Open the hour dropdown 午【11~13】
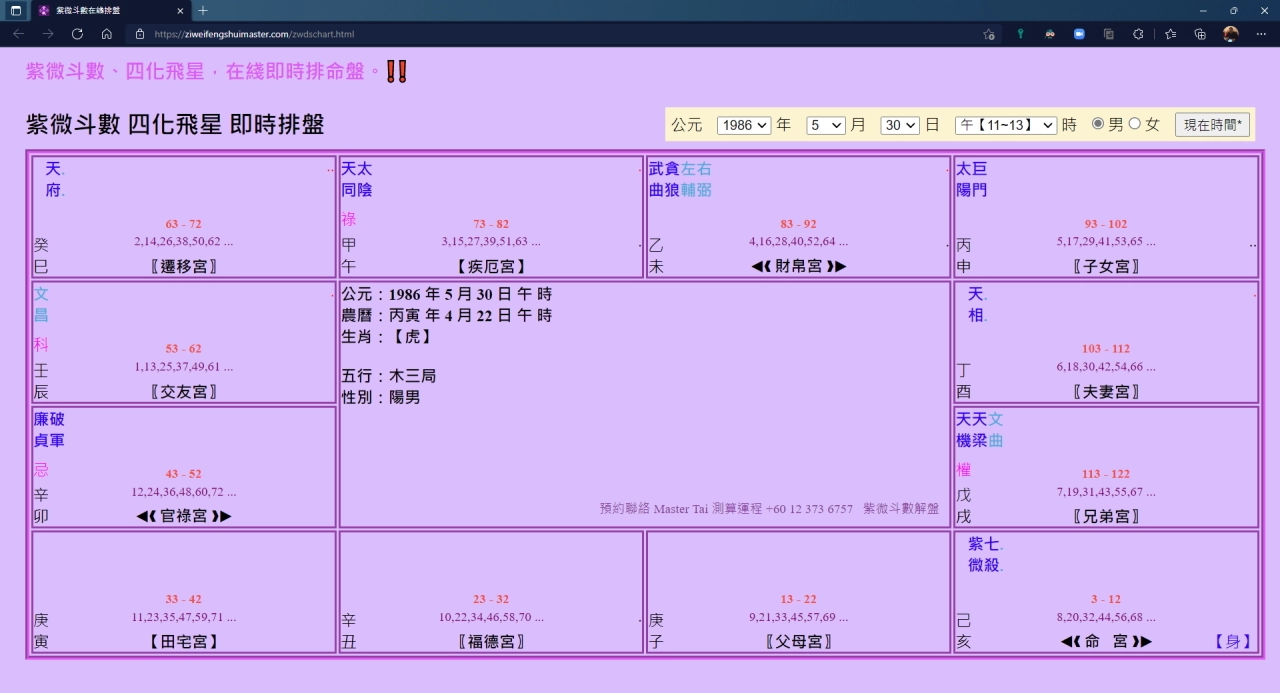This screenshot has width=1280, height=693. point(1005,125)
